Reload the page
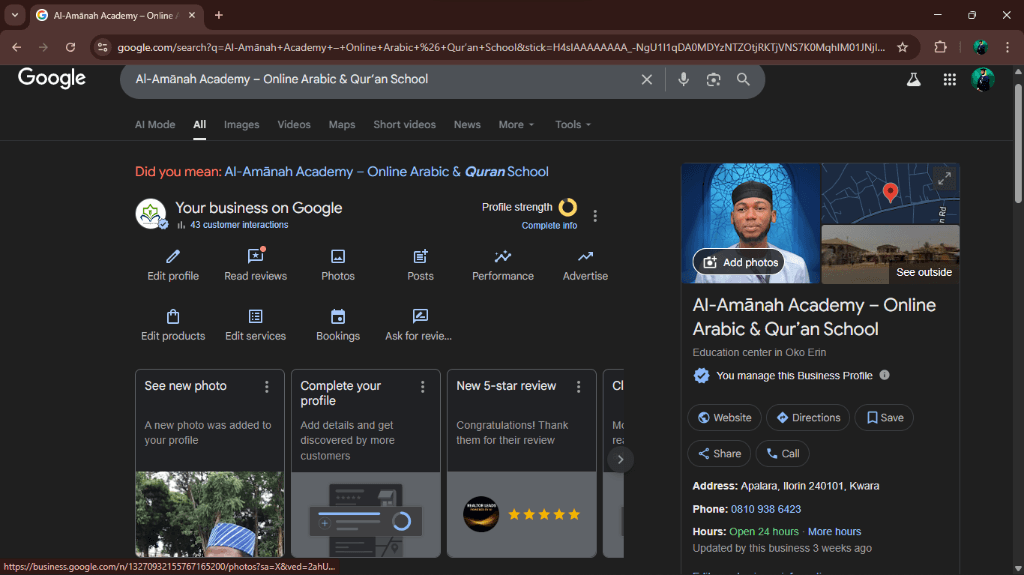1024x575 pixels. click(x=71, y=47)
